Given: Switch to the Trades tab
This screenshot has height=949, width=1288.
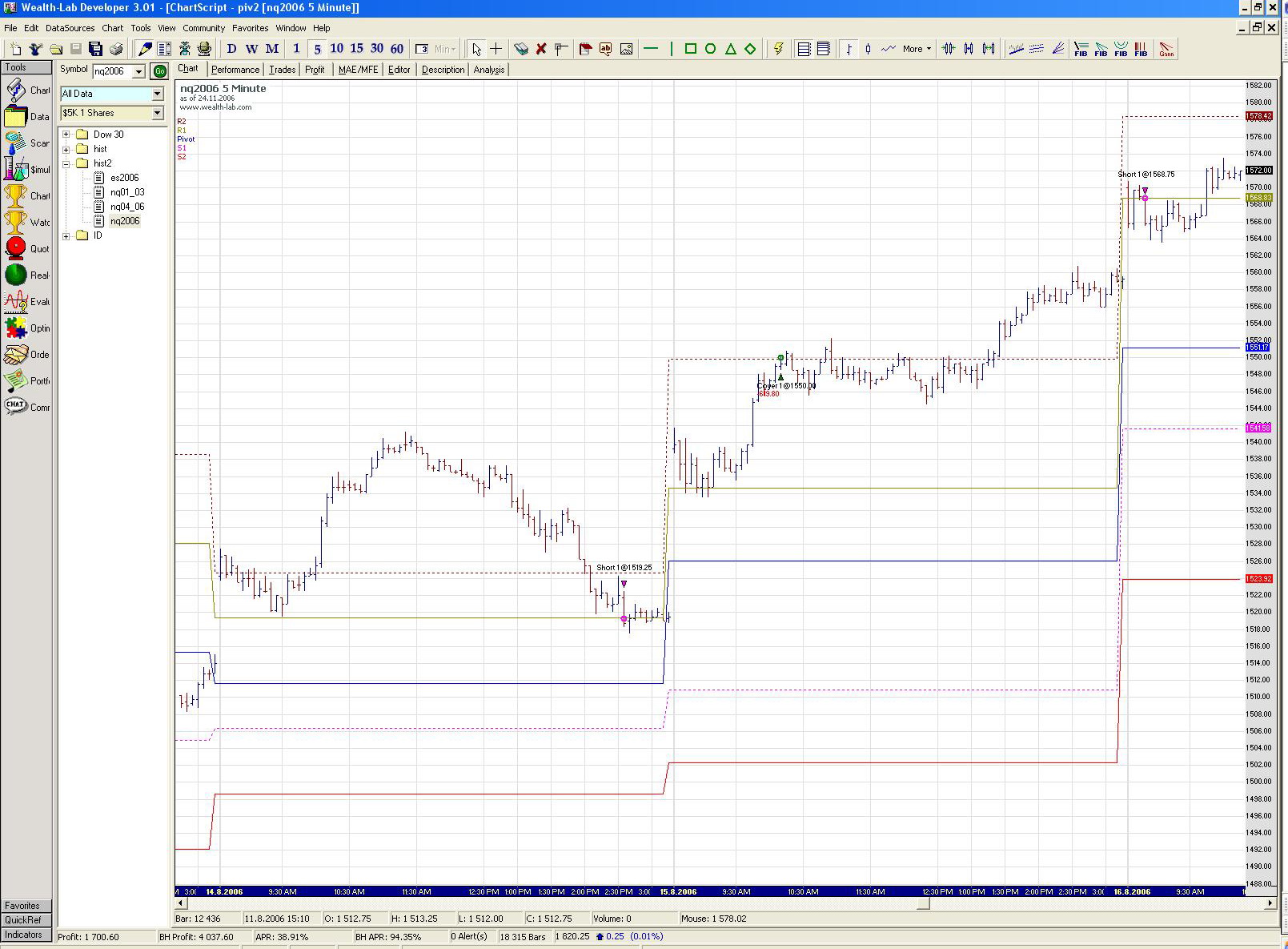Looking at the screenshot, I should point(283,70).
